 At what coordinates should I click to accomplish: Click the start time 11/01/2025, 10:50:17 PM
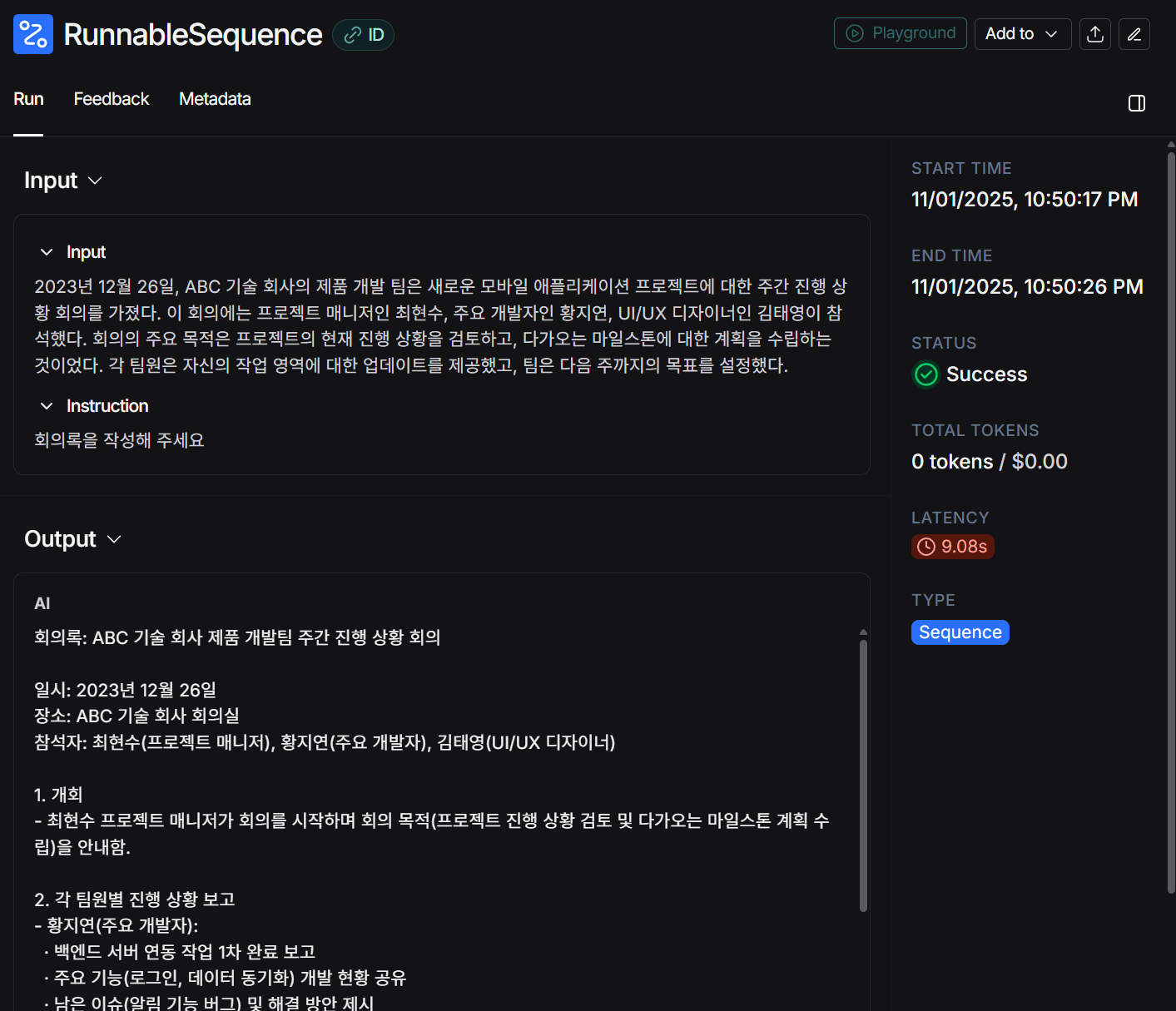point(1025,200)
